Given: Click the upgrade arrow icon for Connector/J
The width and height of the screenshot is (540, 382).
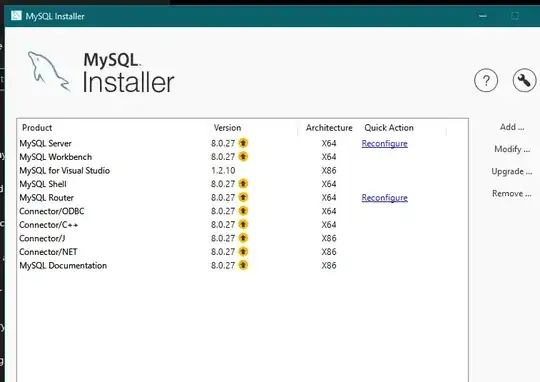Looking at the screenshot, I should tap(243, 238).
